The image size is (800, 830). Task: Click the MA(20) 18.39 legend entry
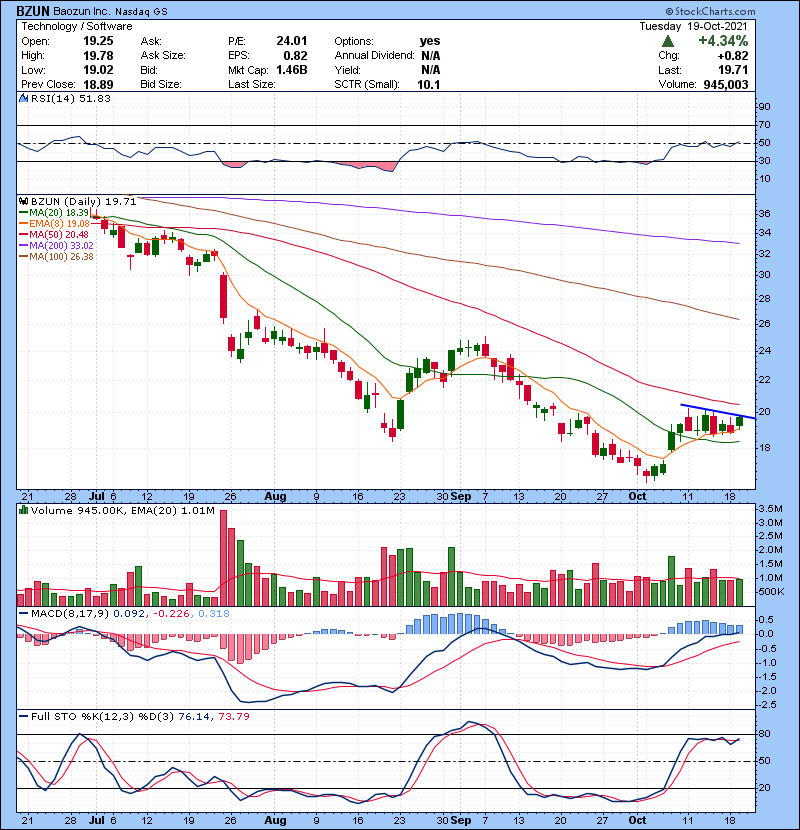pos(55,213)
